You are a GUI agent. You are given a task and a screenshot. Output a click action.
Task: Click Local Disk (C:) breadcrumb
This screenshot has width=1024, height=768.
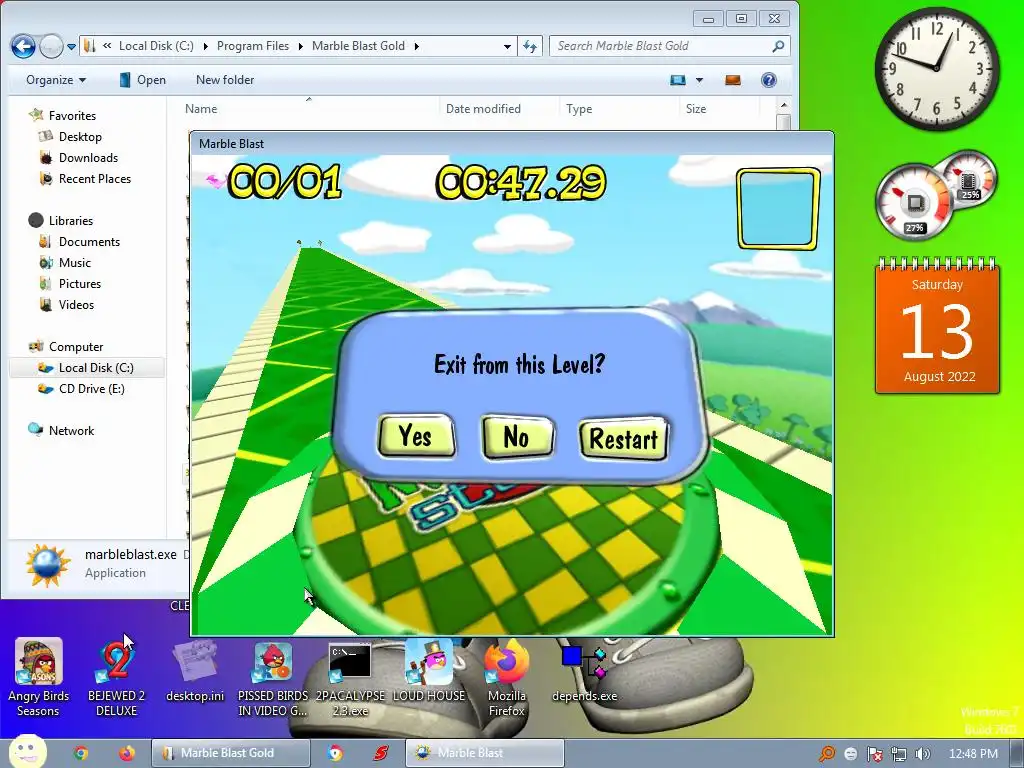point(156,46)
